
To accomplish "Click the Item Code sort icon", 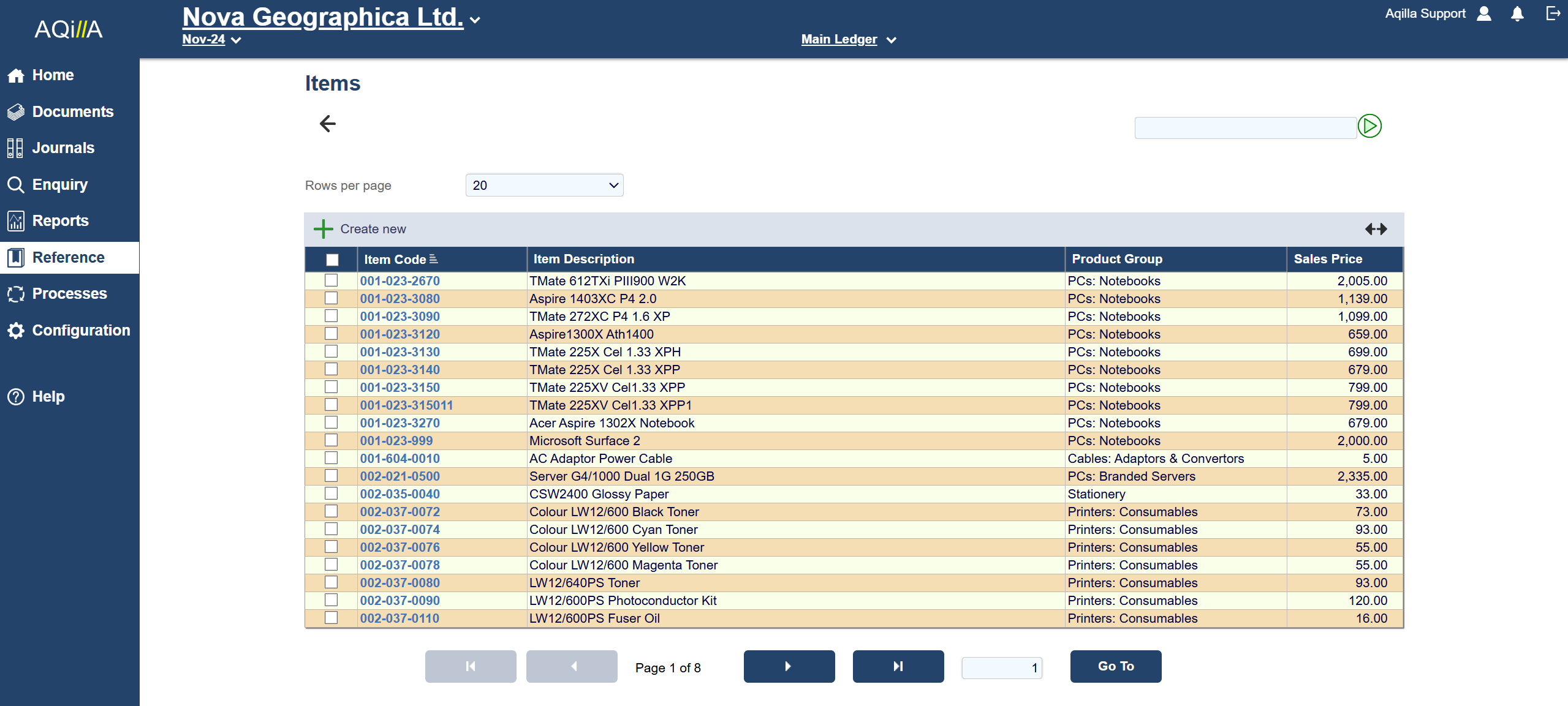I will click(x=434, y=259).
